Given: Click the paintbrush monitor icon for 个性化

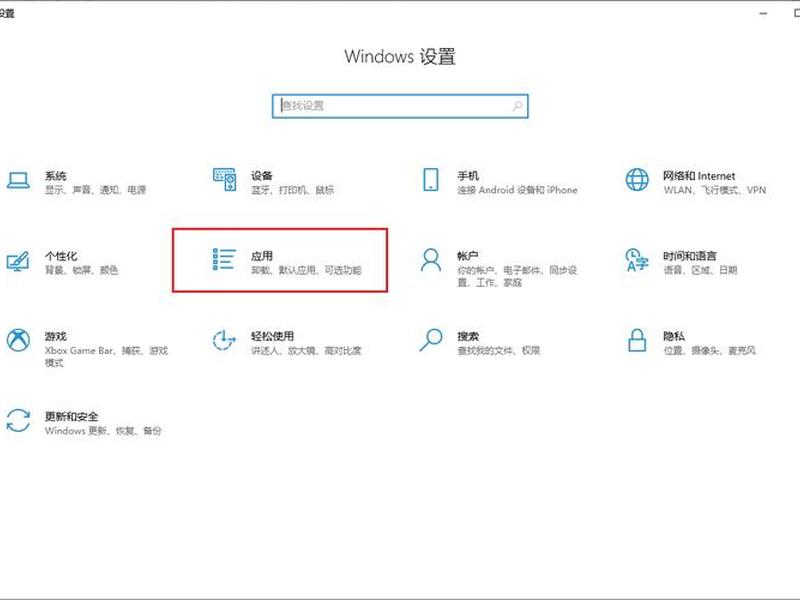Looking at the screenshot, I should point(18,261).
